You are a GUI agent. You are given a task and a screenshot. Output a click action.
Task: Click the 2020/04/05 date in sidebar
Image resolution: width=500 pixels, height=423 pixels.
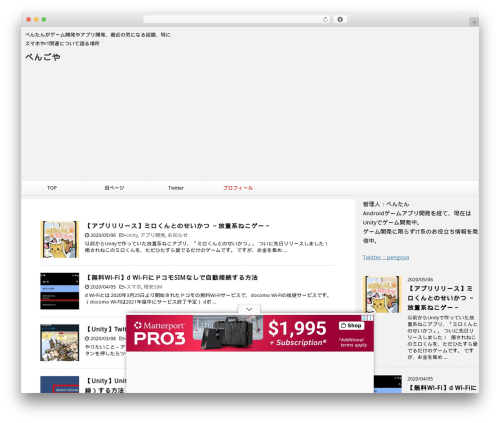pyautogui.click(x=420, y=379)
